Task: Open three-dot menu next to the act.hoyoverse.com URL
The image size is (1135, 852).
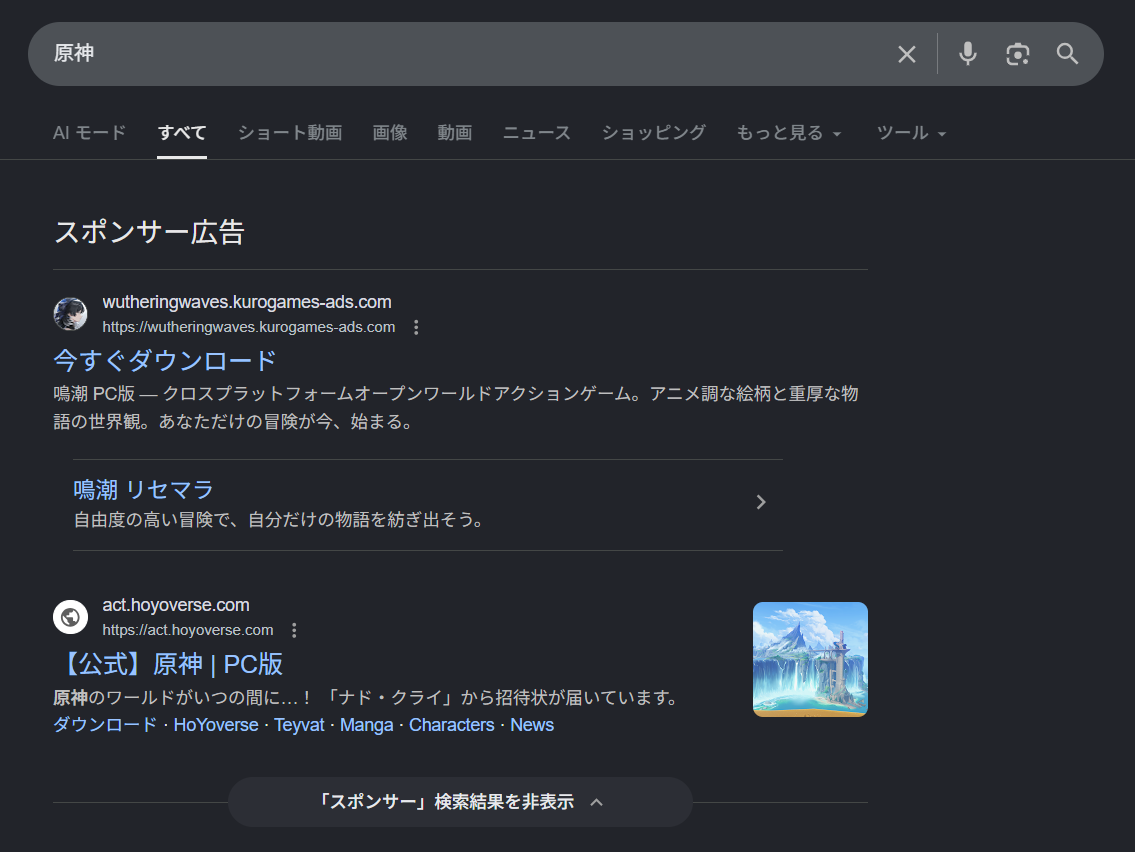Action: pyautogui.click(x=294, y=630)
